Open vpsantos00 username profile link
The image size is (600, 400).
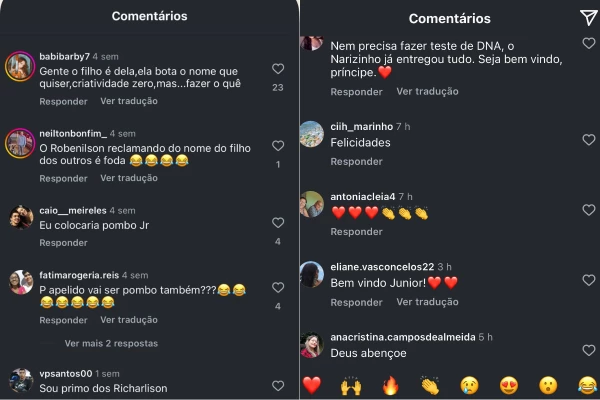(x=65, y=373)
